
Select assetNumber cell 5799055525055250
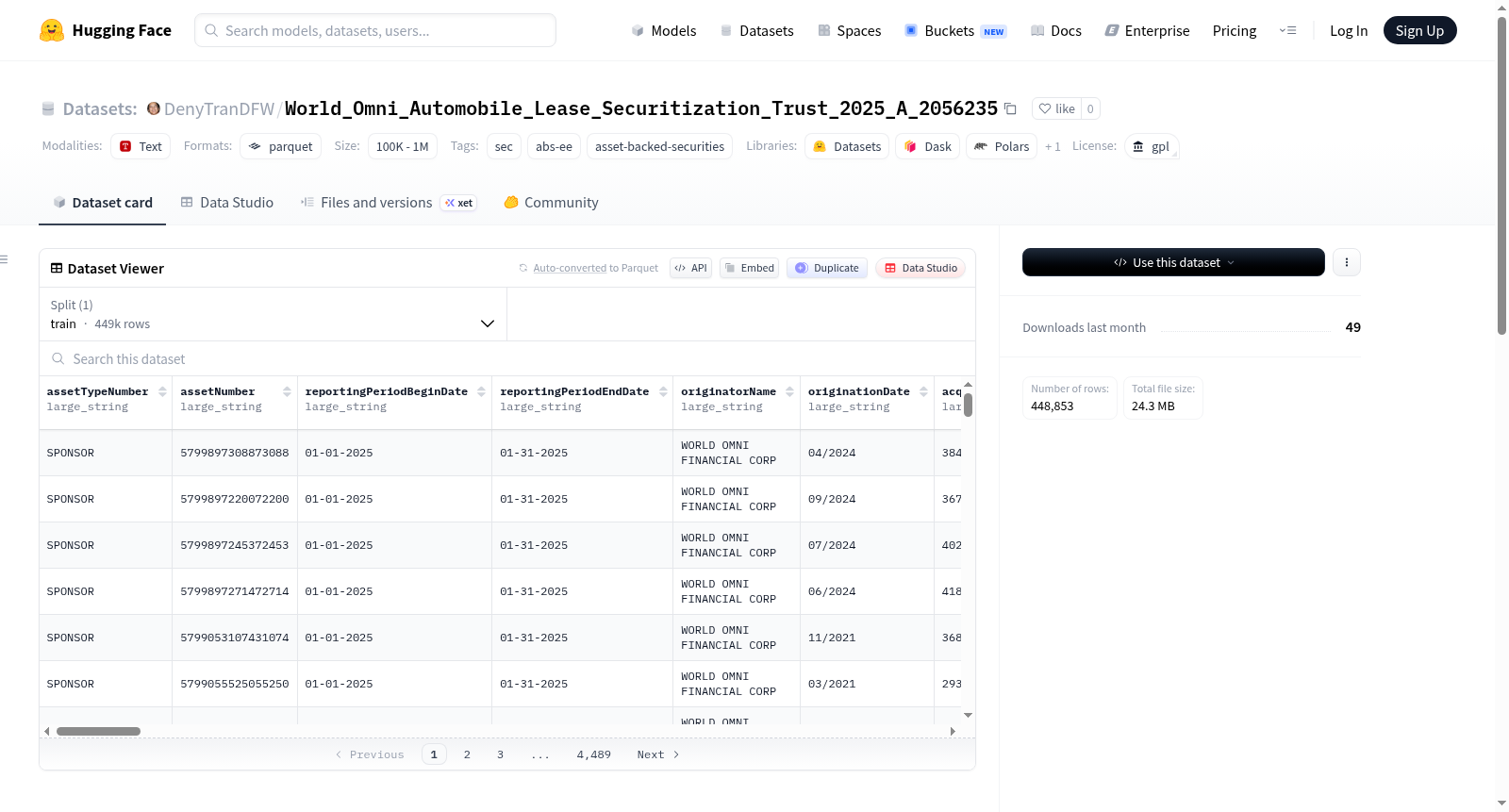[x=235, y=684]
